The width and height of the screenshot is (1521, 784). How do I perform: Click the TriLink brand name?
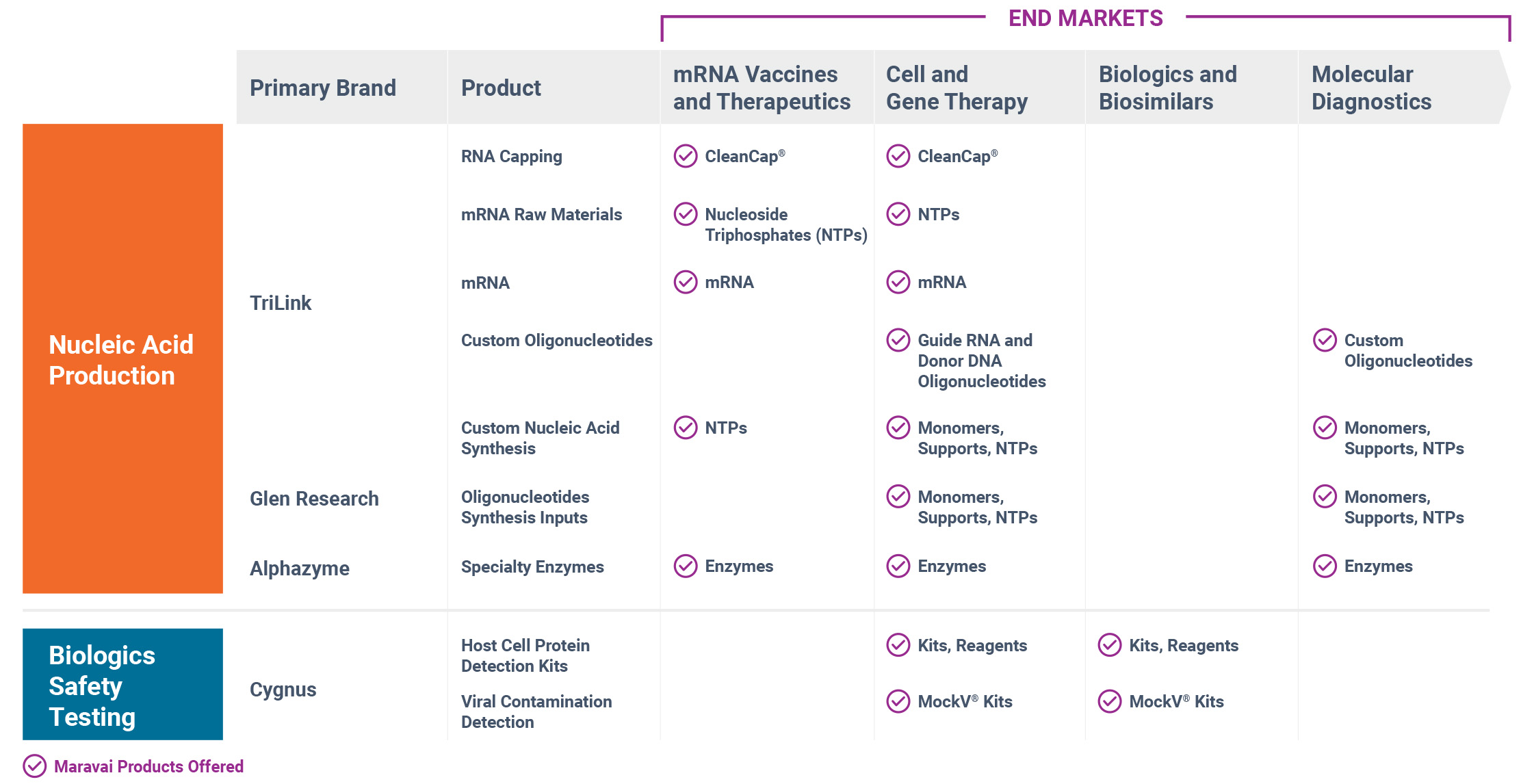click(281, 303)
